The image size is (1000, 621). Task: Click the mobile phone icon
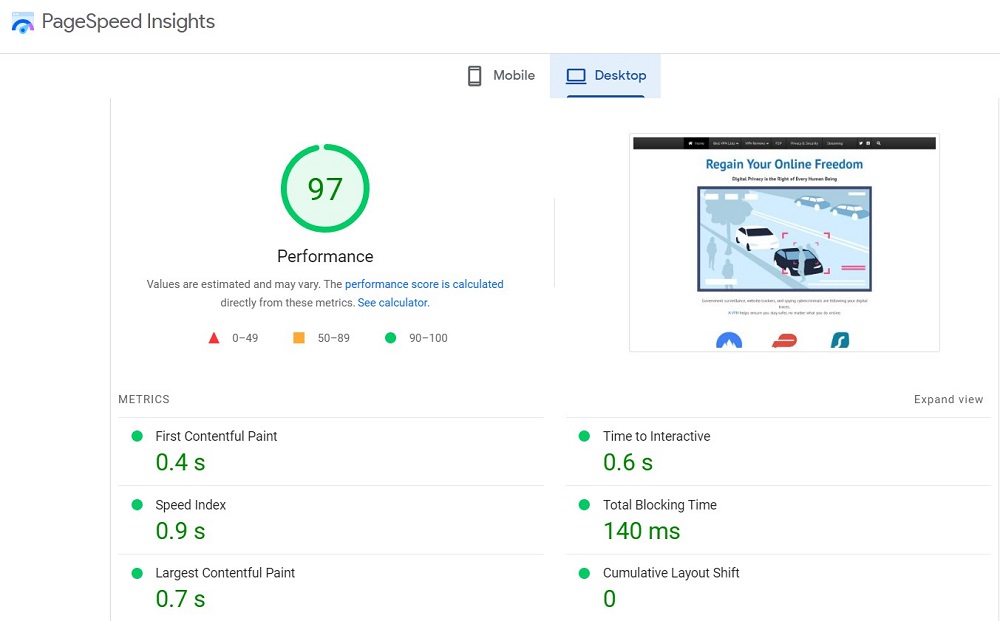[x=474, y=76]
